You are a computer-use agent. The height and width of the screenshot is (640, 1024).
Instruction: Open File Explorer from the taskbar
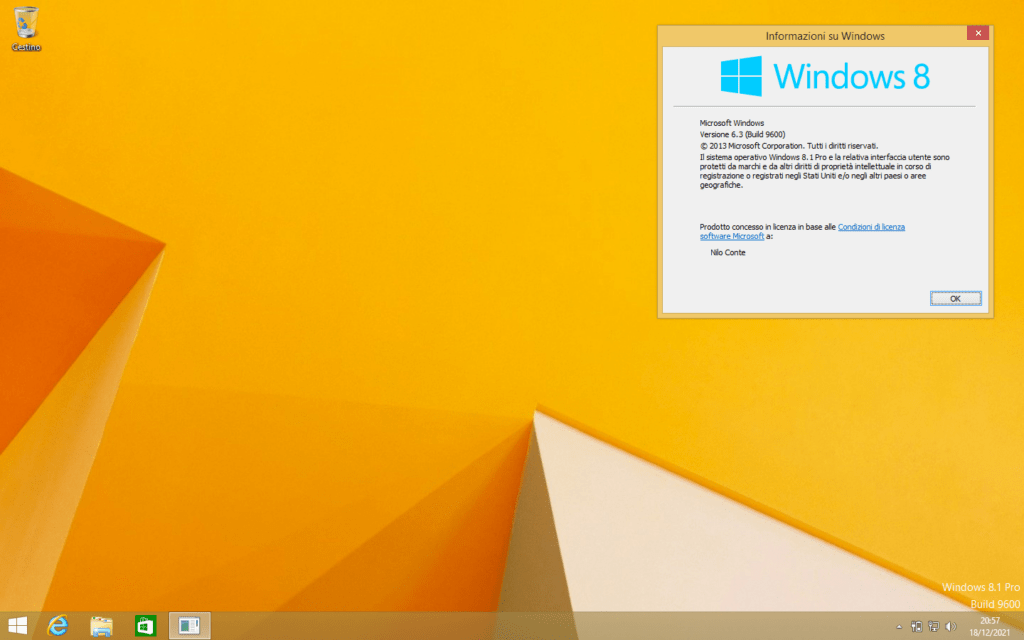point(101,626)
